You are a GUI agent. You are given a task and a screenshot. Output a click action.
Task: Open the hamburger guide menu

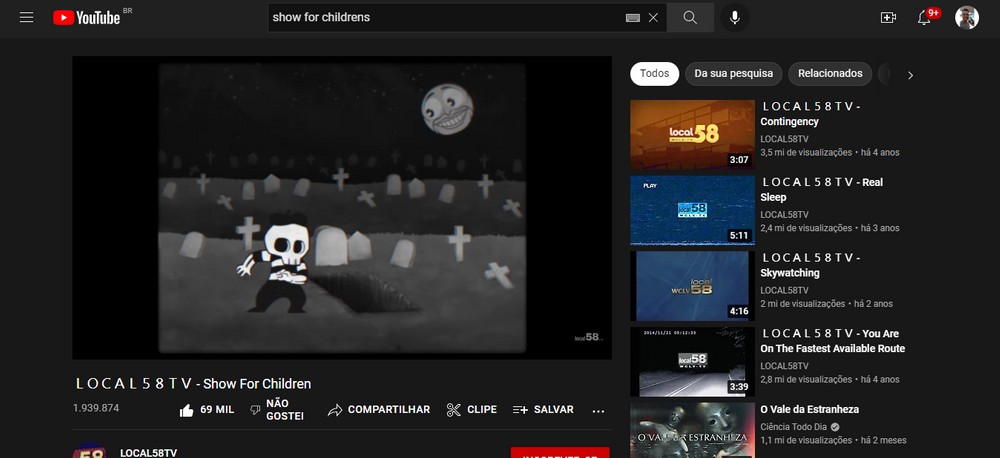tap(26, 17)
